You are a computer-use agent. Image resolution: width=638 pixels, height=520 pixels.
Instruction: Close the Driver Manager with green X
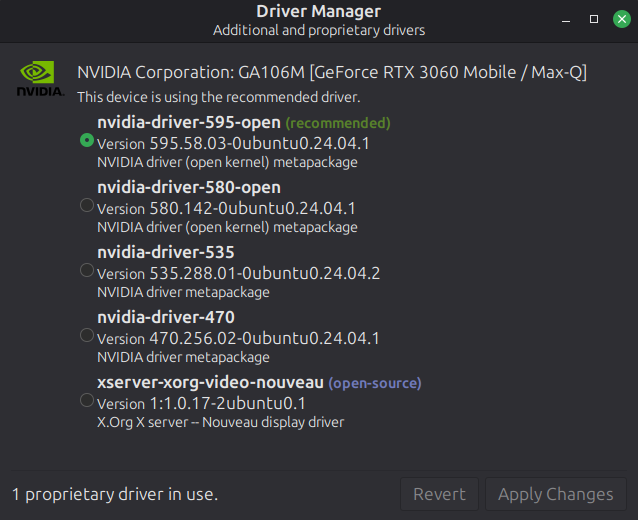pos(622,19)
